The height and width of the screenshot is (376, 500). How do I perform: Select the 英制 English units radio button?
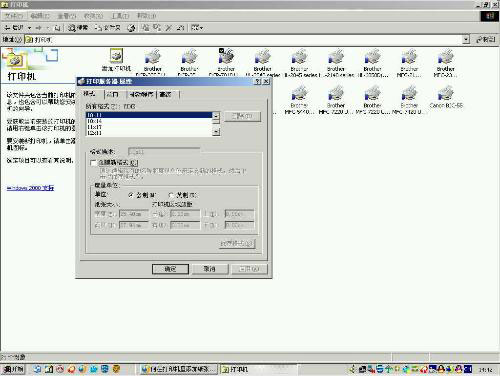(x=172, y=195)
